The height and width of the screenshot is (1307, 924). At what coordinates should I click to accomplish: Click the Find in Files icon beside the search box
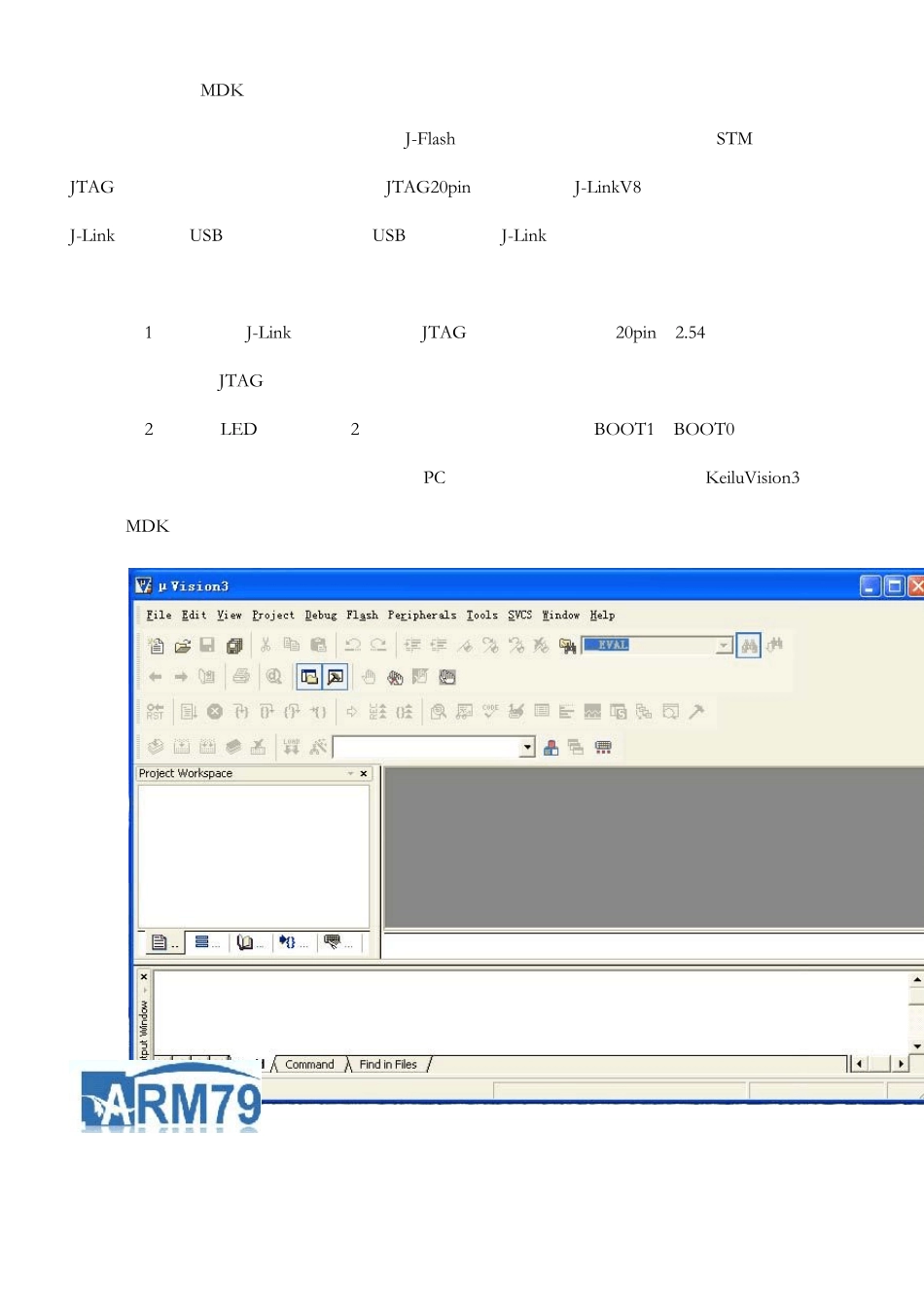pyautogui.click(x=568, y=645)
